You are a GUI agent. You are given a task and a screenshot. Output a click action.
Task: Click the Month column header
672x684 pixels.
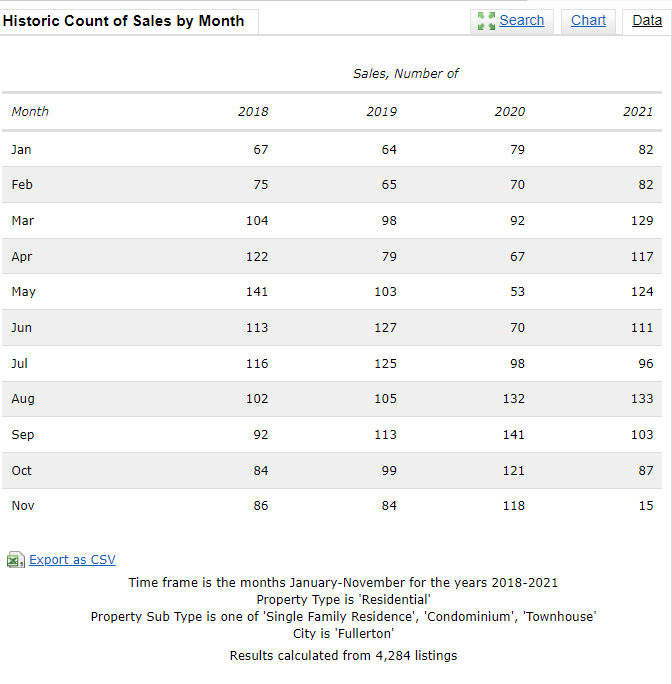click(x=30, y=112)
